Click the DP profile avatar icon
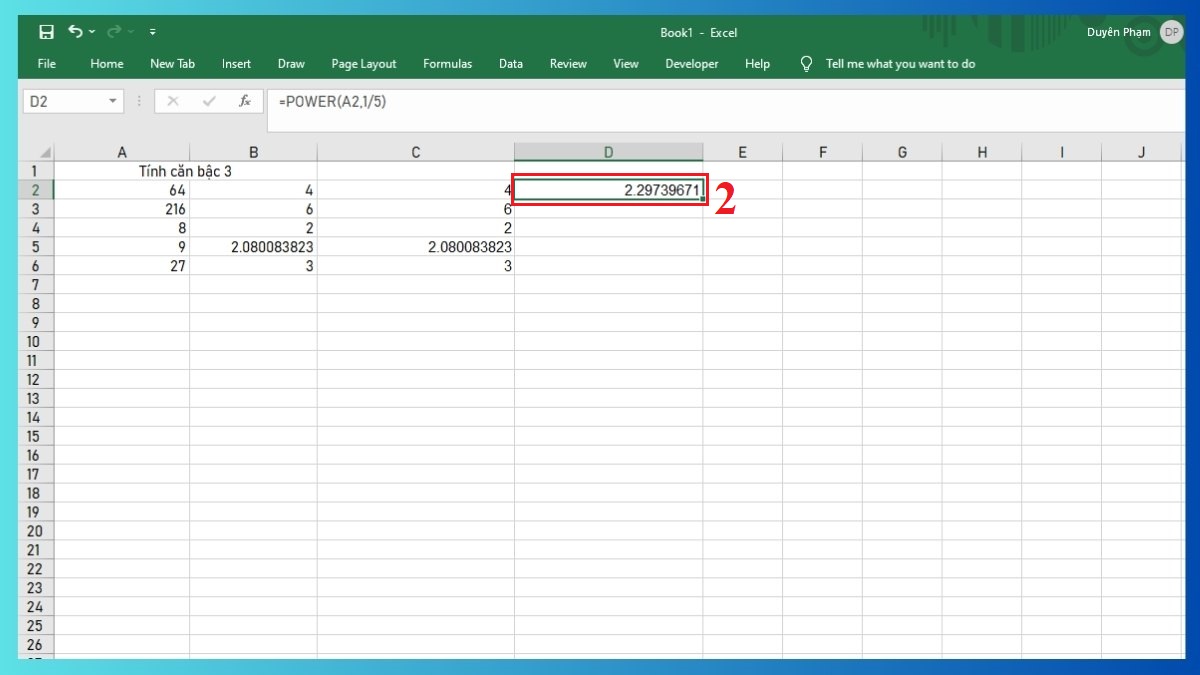 pyautogui.click(x=1171, y=32)
